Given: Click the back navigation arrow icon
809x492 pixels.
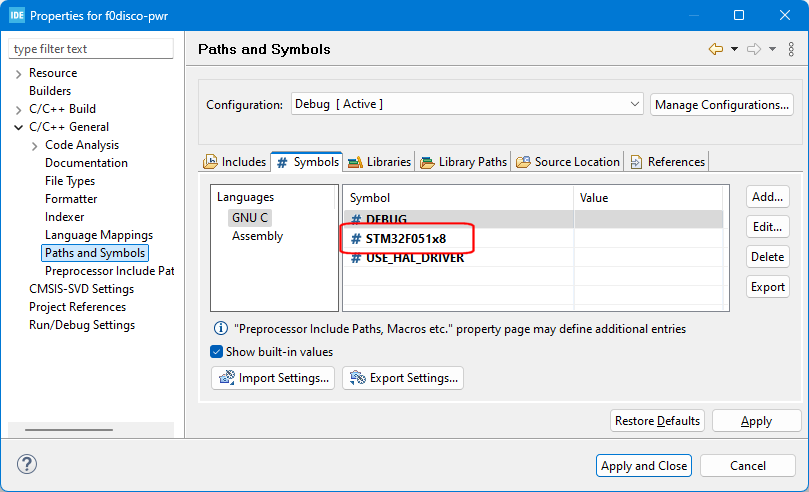Looking at the screenshot, I should (715, 49).
